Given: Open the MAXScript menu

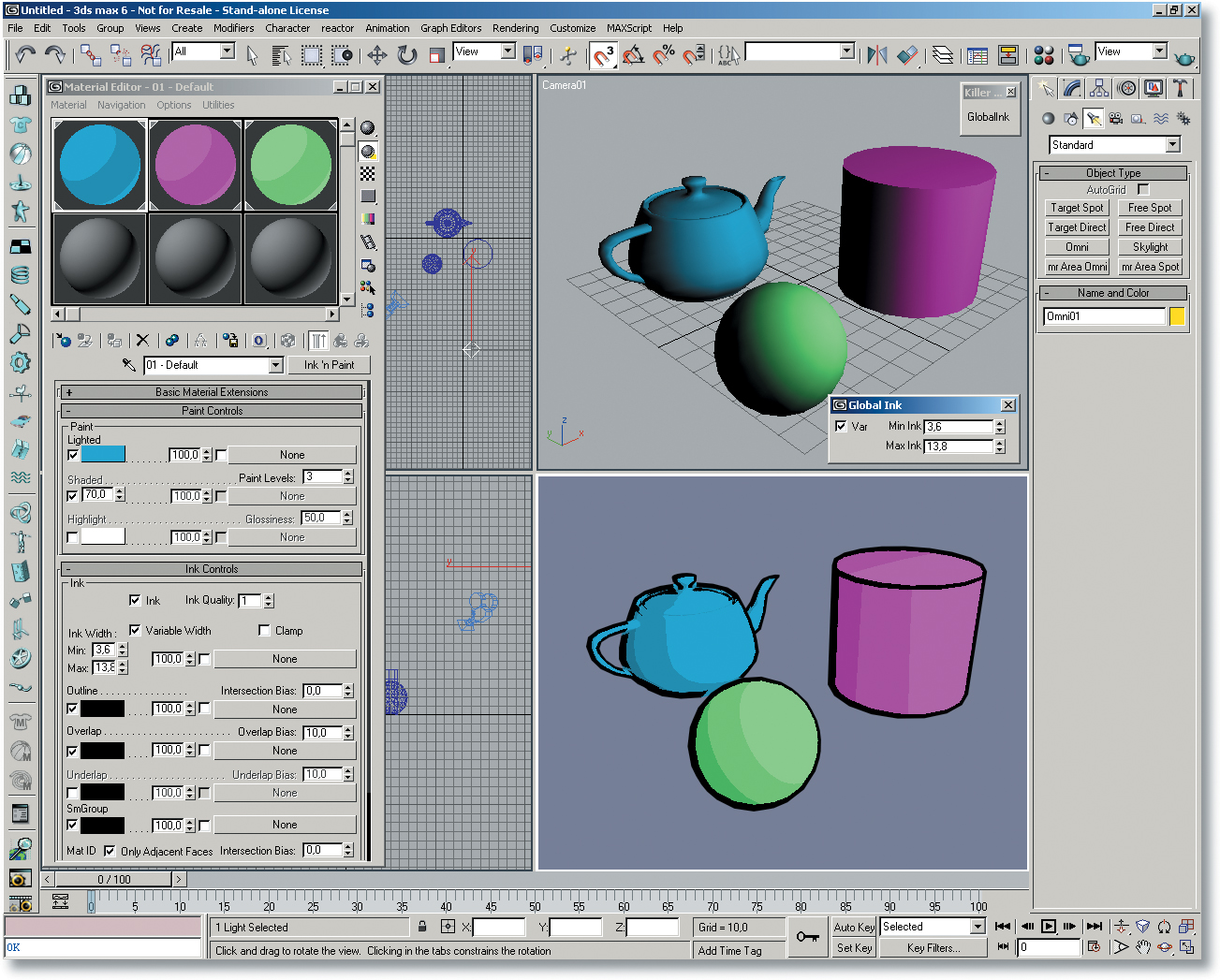Looking at the screenshot, I should [629, 28].
